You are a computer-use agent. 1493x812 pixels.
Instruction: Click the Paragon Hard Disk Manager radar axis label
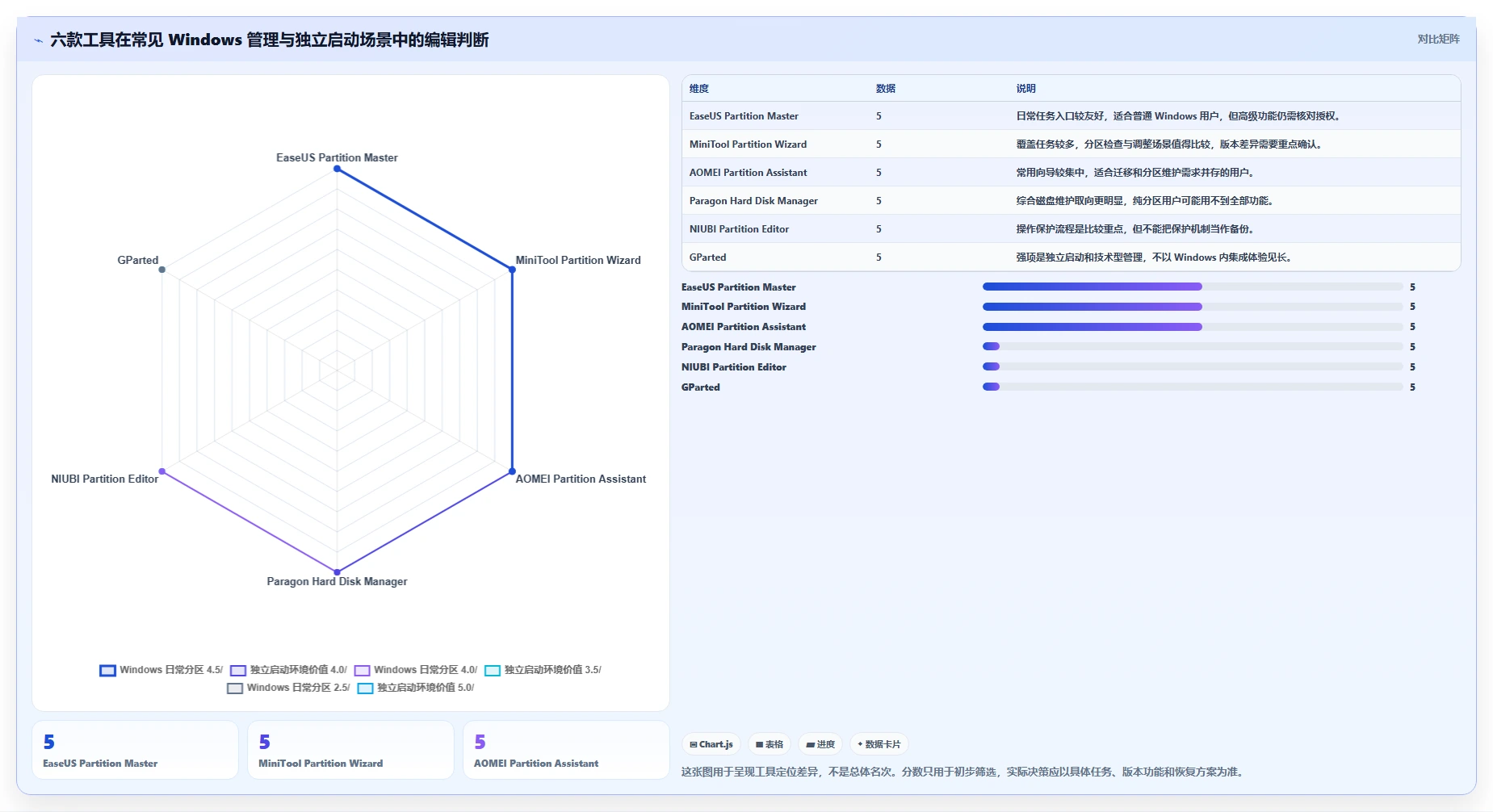pos(337,581)
